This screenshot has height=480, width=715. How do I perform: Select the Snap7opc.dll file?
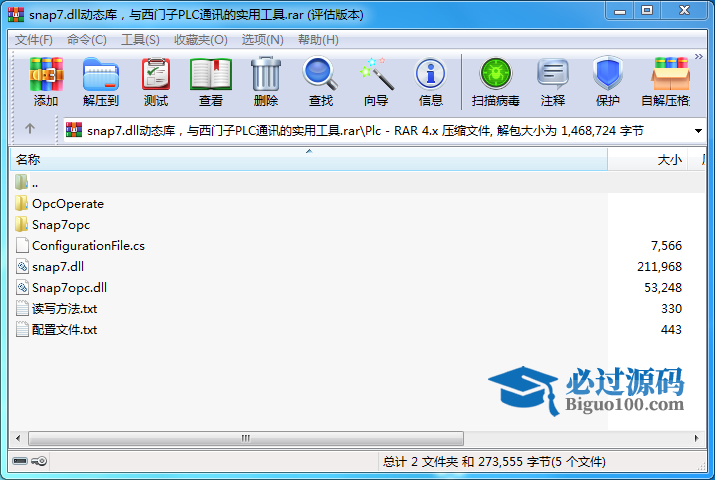point(357,288)
